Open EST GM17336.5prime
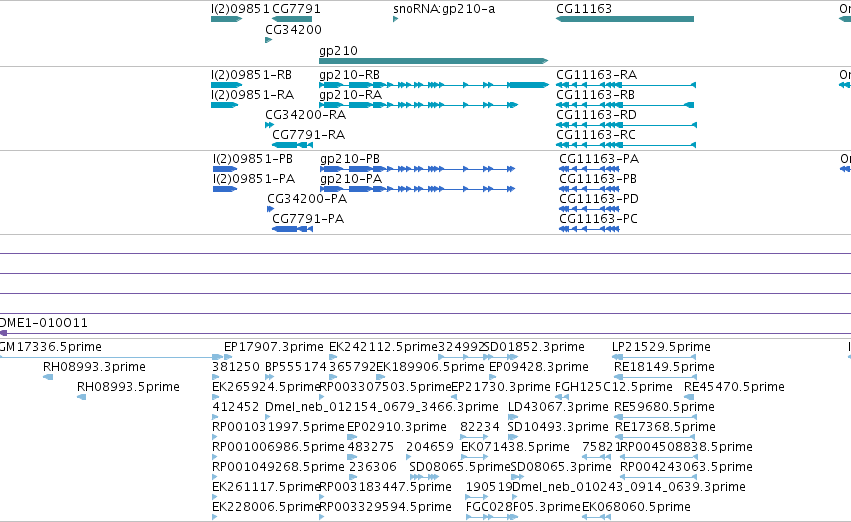The height and width of the screenshot is (522, 851). 111,357
